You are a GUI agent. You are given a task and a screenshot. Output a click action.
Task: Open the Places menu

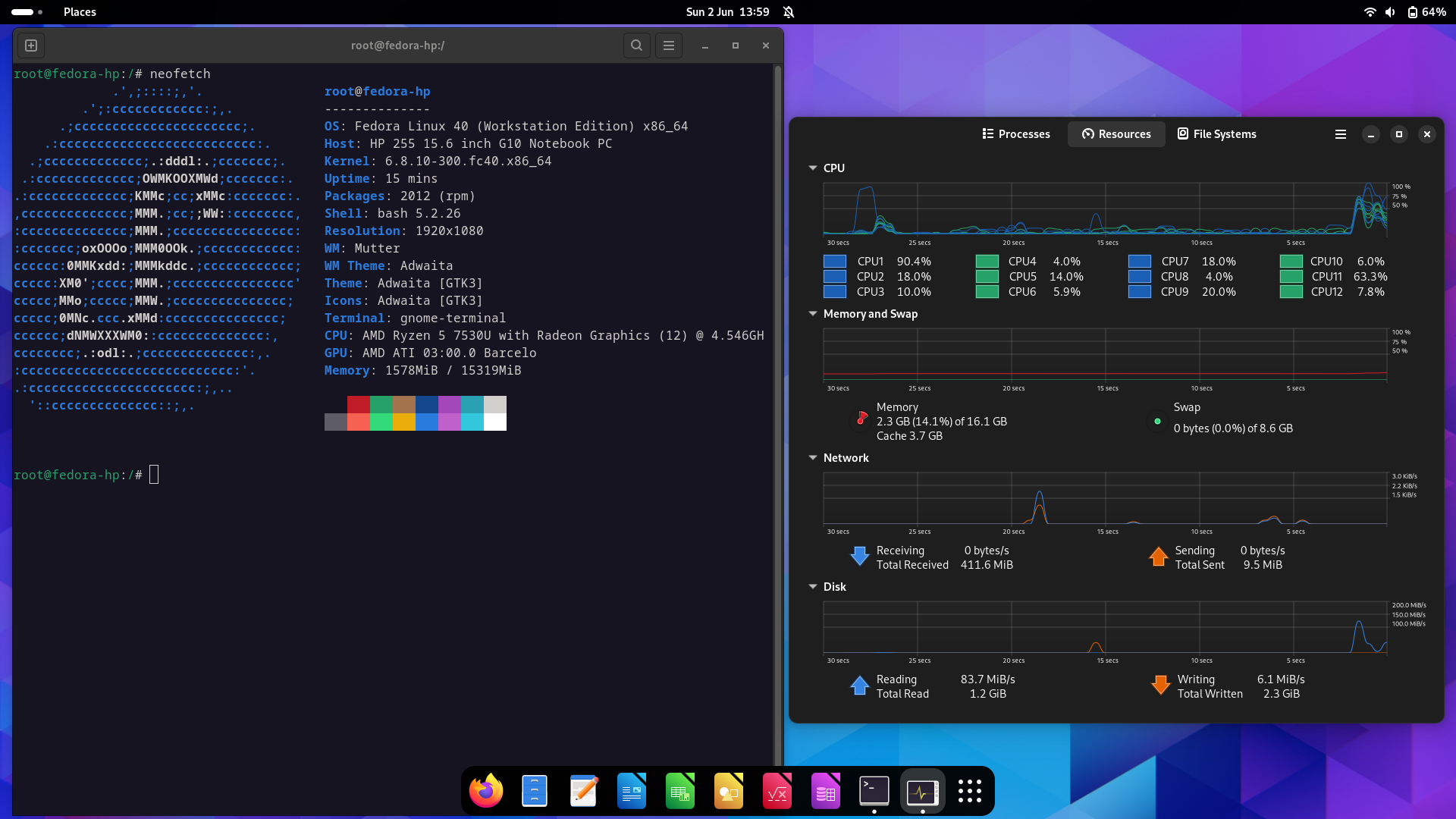(x=80, y=12)
